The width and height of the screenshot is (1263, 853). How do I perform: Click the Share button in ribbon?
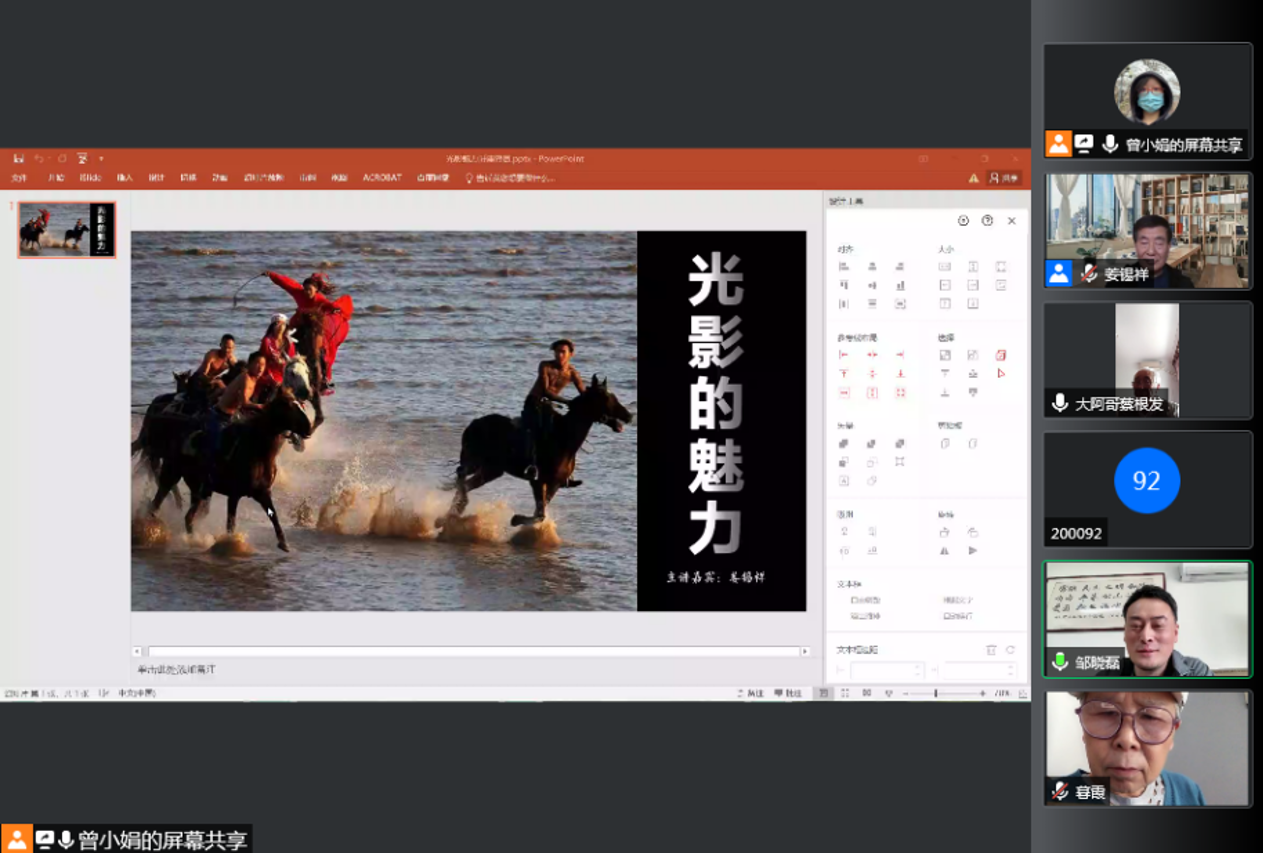(x=1004, y=178)
